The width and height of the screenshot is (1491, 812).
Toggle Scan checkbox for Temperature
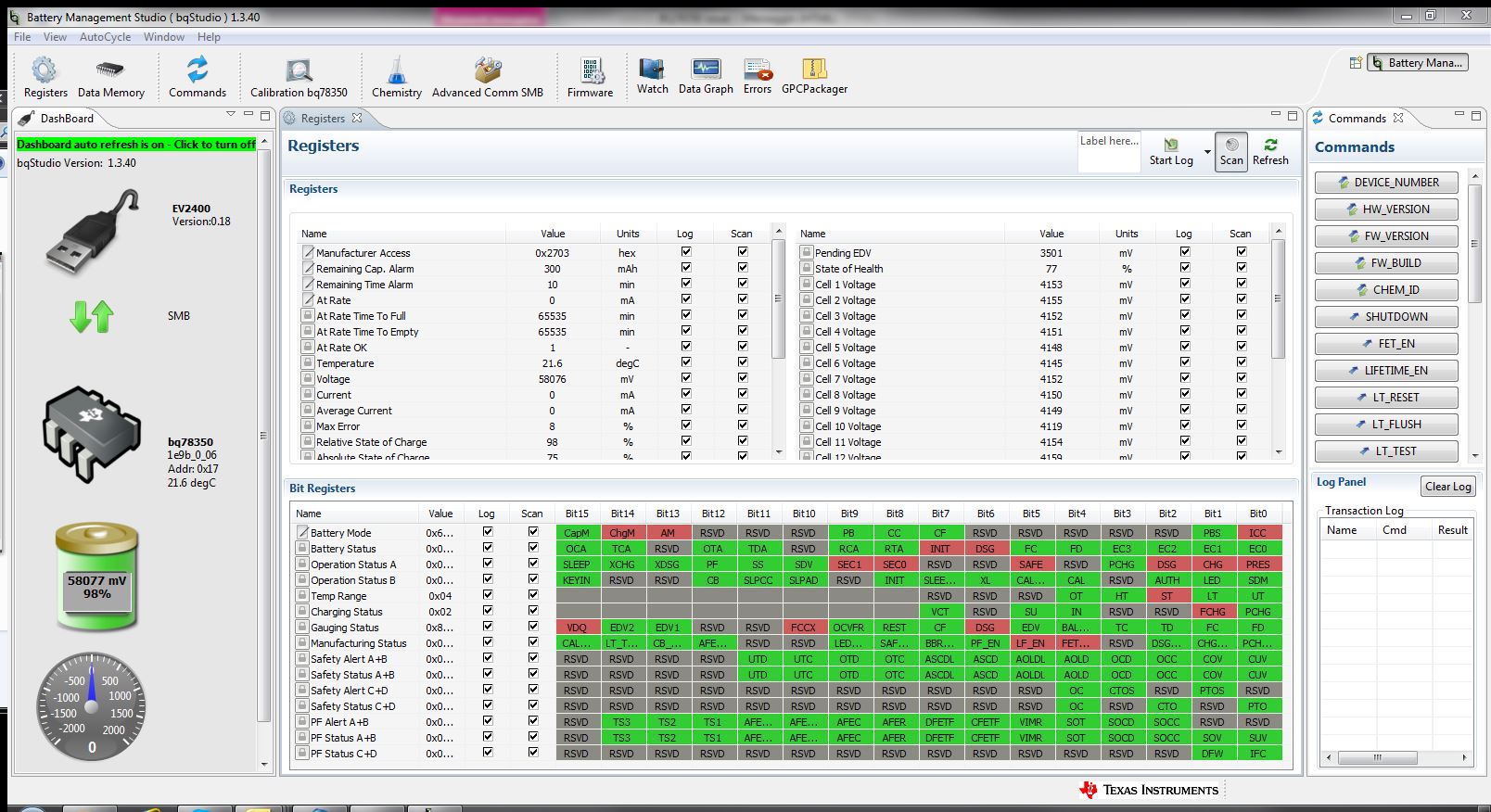[x=743, y=362]
